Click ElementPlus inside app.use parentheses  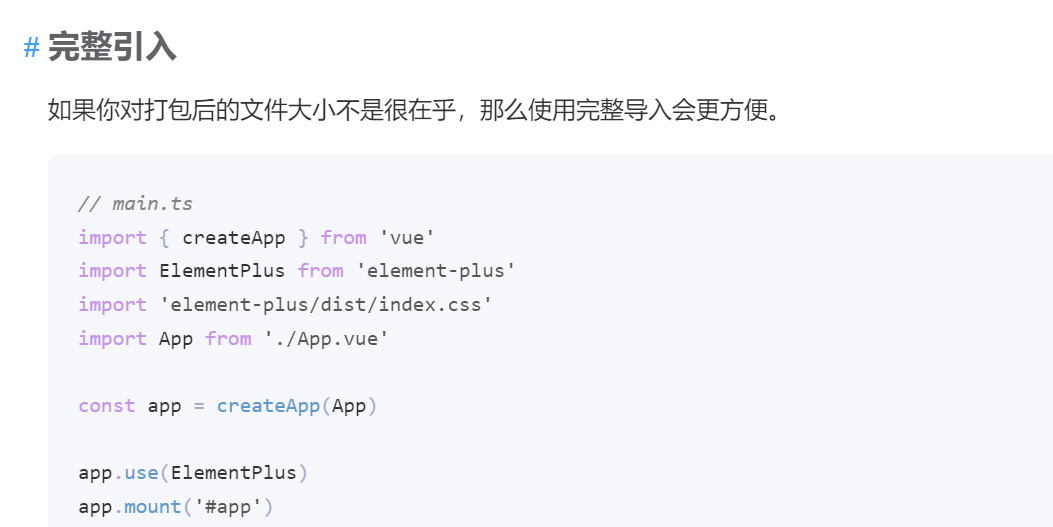coord(234,473)
